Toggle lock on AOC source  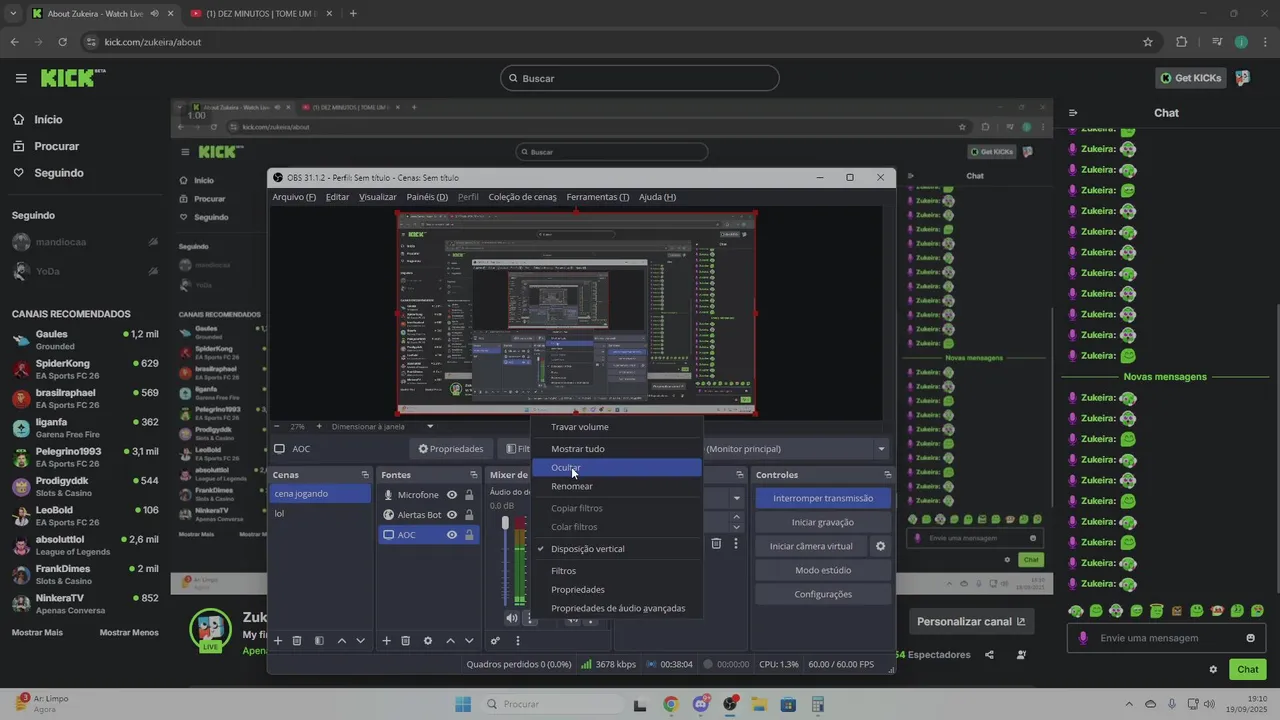469,535
